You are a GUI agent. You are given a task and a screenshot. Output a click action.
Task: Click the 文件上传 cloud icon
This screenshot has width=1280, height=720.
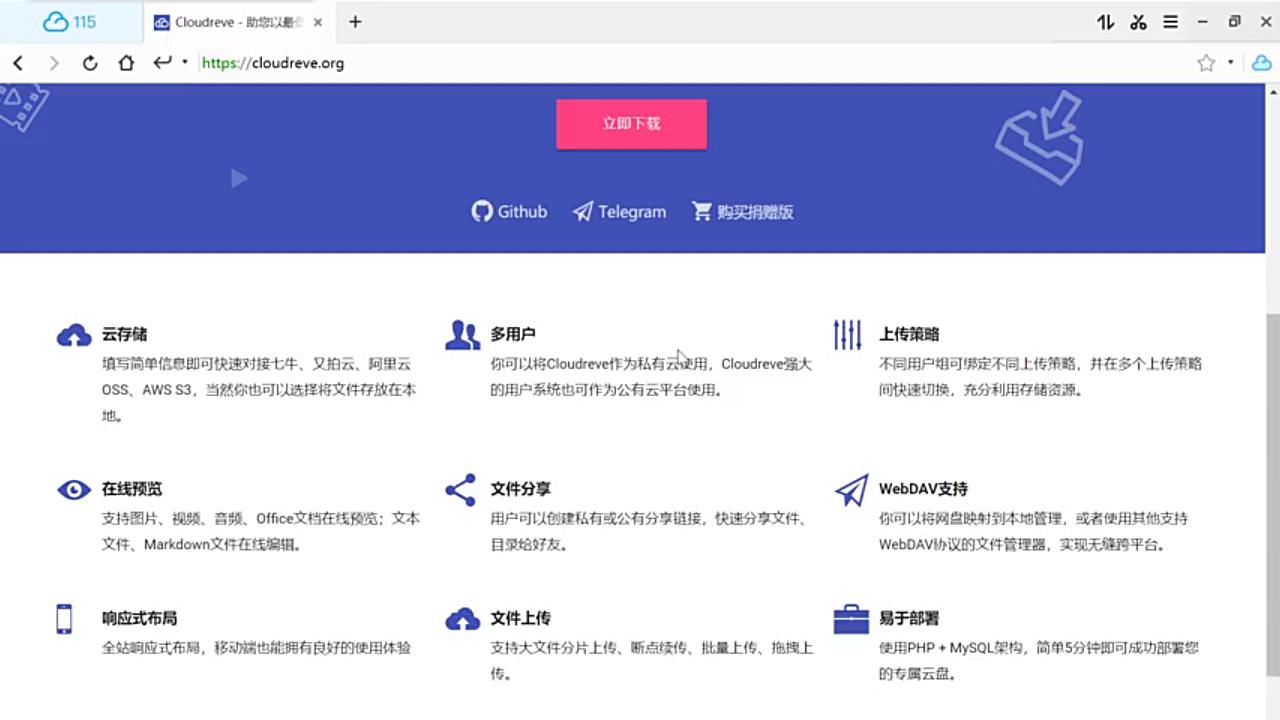point(462,620)
